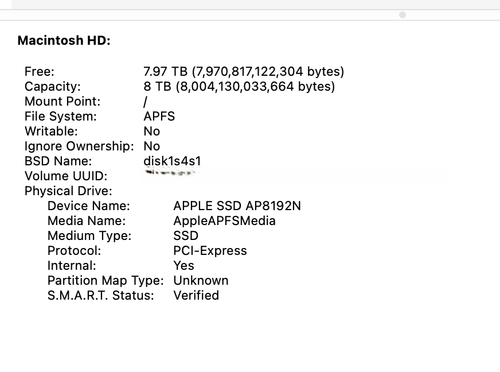Image resolution: width=500 pixels, height=372 pixels.
Task: Select the "S.M.A.R.T. Status:" label
Action: 101,295
